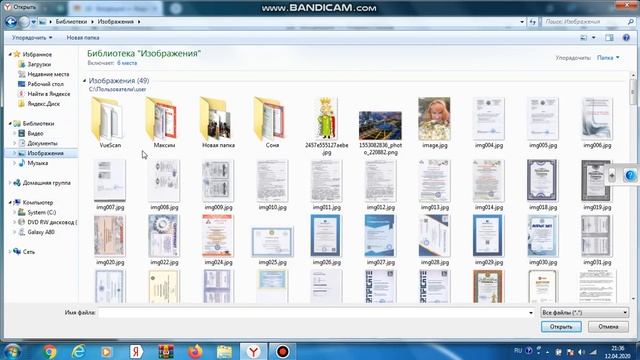The height and width of the screenshot is (360, 640).
Task: Click the Windows Start button
Action: click(12, 351)
